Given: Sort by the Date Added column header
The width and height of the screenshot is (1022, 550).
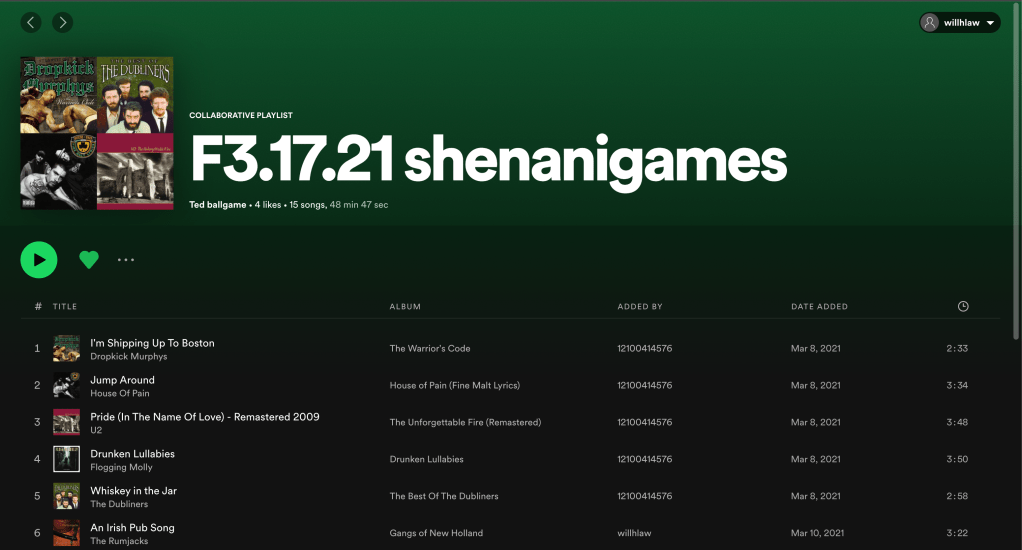Looking at the screenshot, I should pos(819,306).
